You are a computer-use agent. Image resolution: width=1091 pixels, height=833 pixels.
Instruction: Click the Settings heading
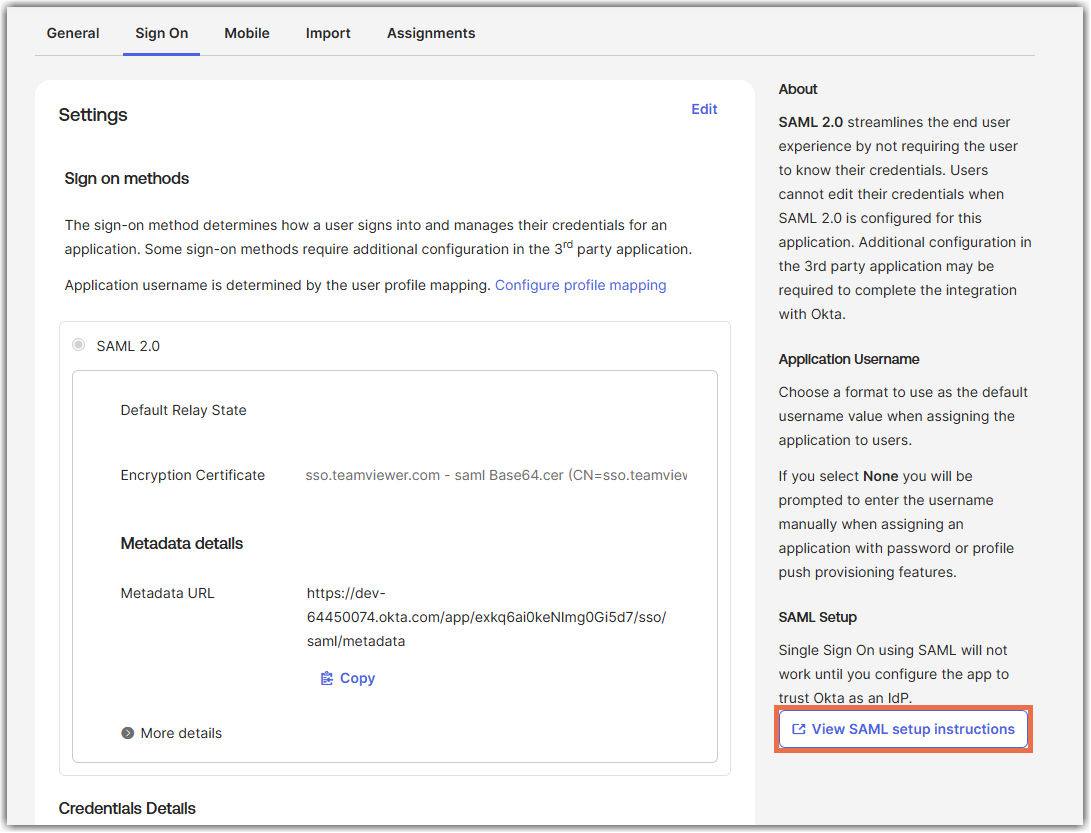[93, 115]
